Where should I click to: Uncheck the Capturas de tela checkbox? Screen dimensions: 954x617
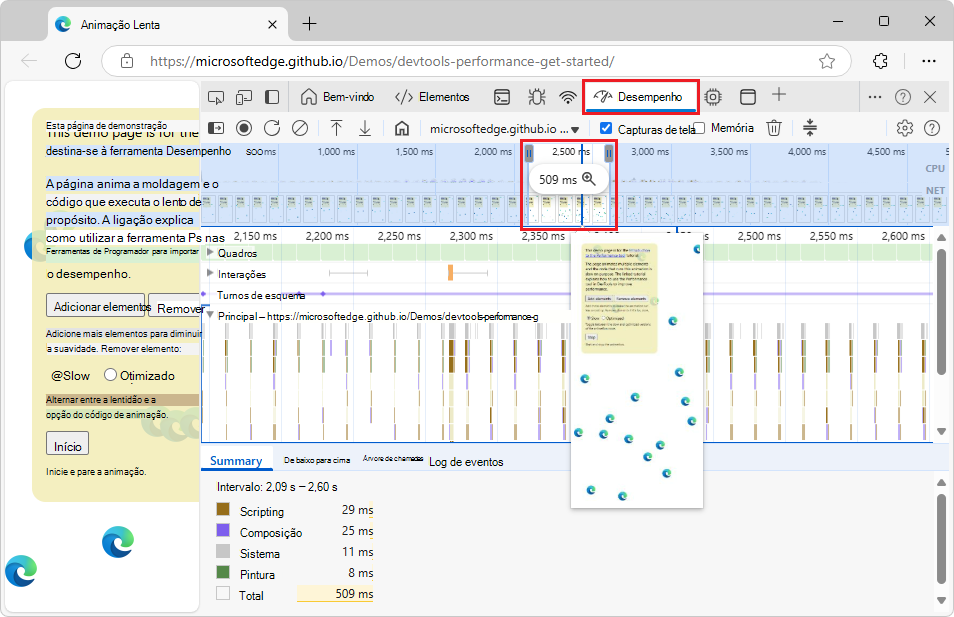(606, 128)
